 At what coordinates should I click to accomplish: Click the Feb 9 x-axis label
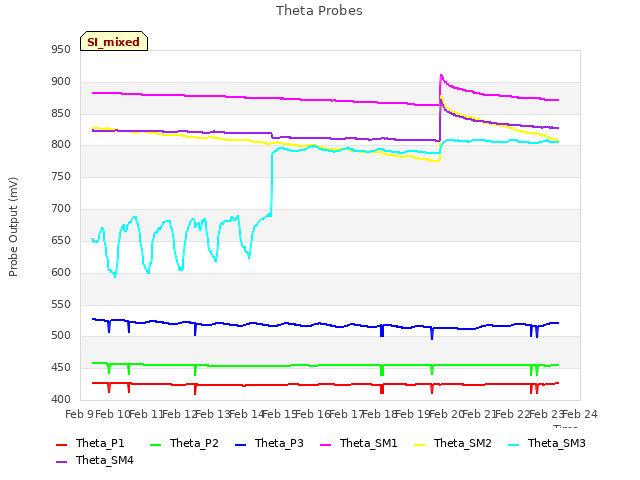pyautogui.click(x=79, y=415)
